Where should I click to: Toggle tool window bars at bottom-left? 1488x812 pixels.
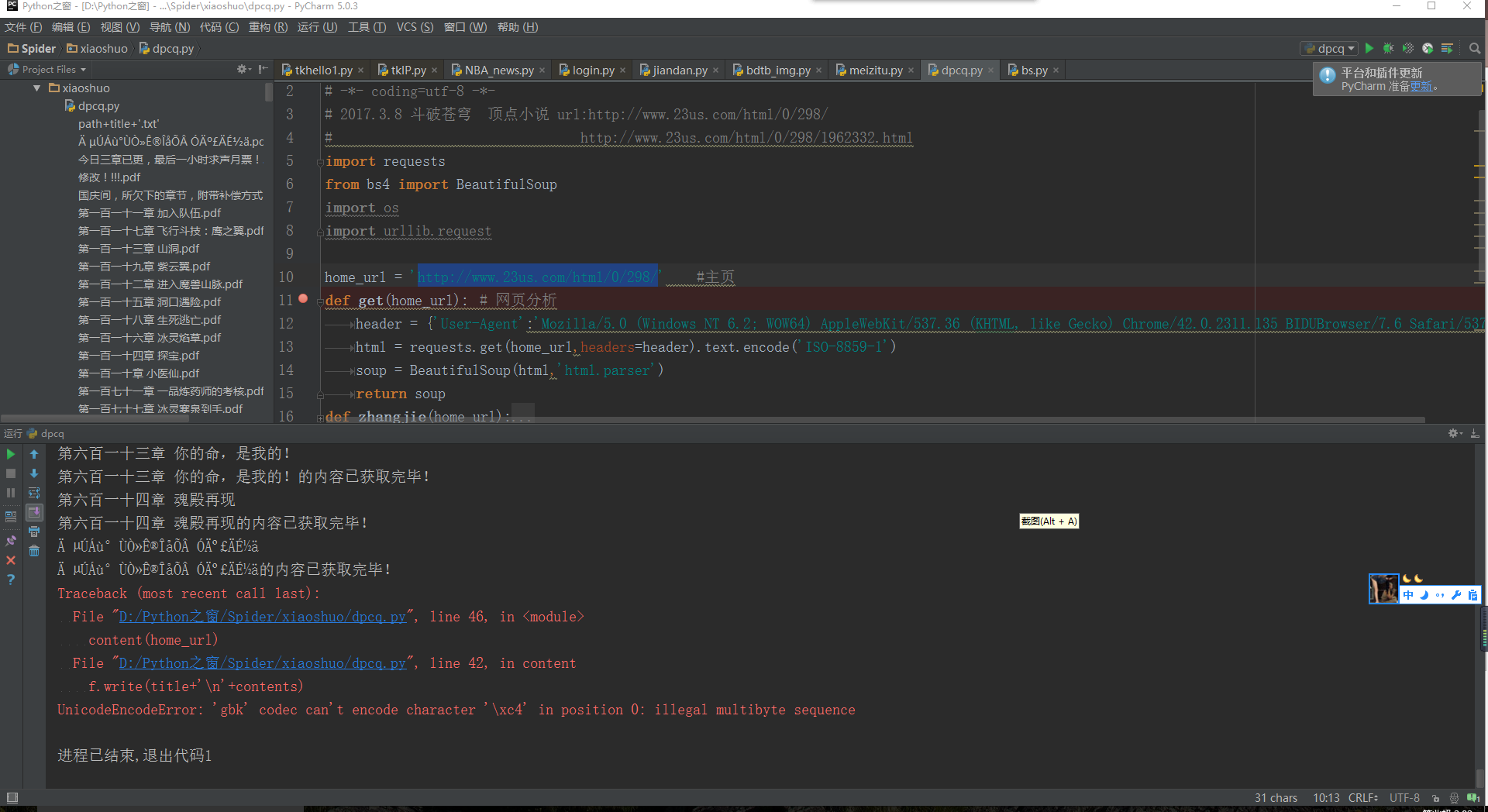12,797
